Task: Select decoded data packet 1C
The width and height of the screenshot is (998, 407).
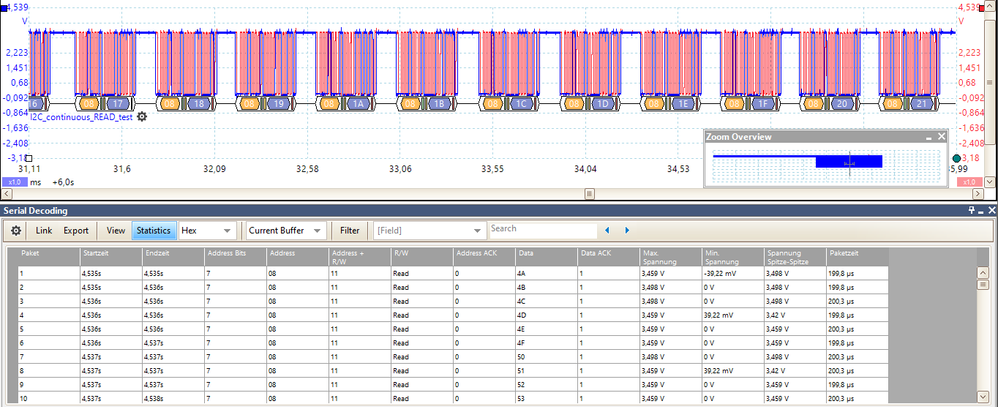Action: click(521, 103)
